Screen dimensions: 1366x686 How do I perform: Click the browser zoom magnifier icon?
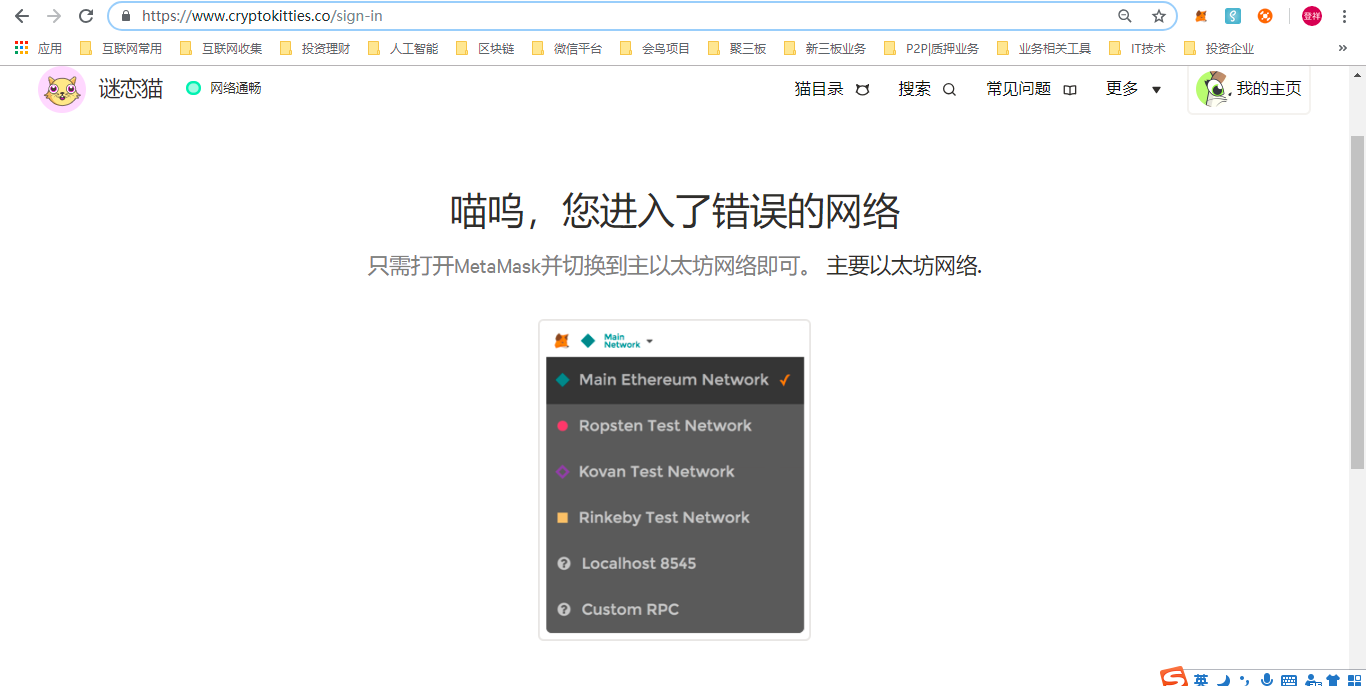tap(1125, 16)
